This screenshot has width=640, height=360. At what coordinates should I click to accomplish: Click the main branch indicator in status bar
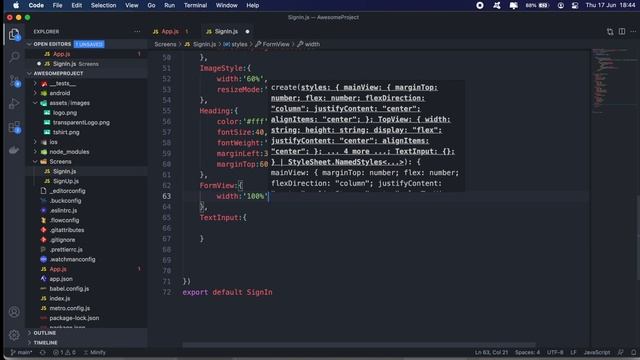click(x=21, y=352)
